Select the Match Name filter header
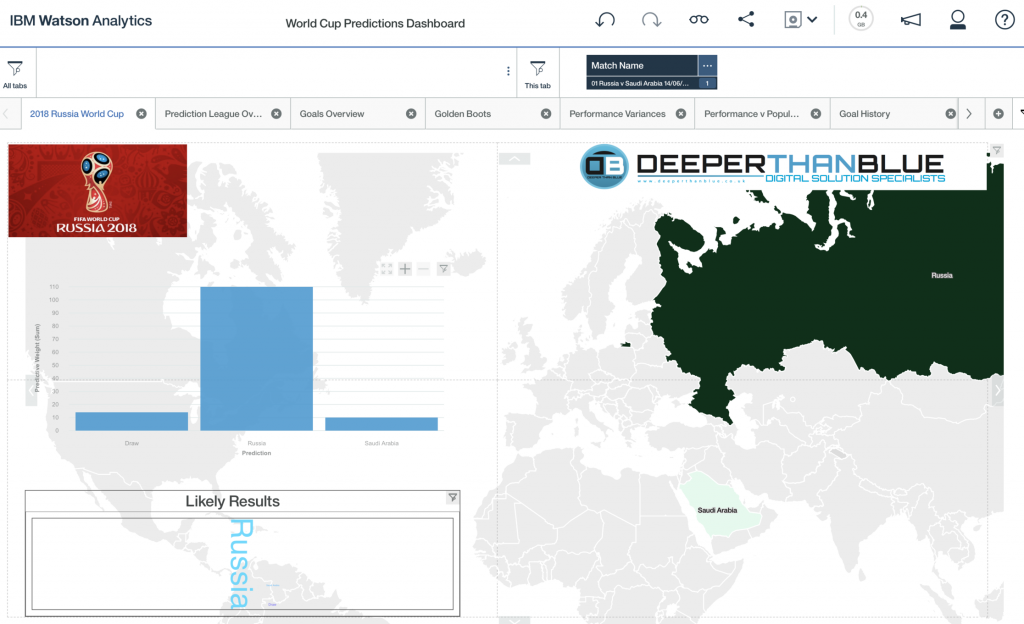Viewport: 1024px width, 624px height. (x=642, y=65)
